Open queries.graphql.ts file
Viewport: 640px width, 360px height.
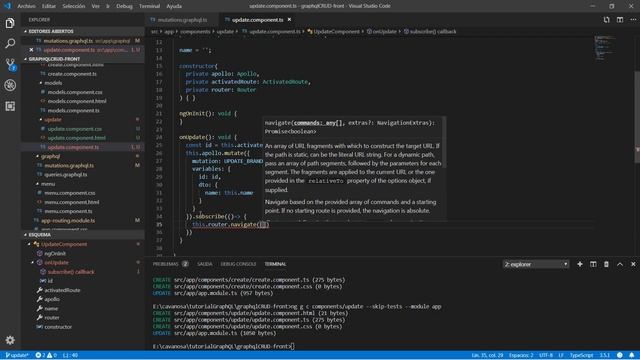[65, 175]
